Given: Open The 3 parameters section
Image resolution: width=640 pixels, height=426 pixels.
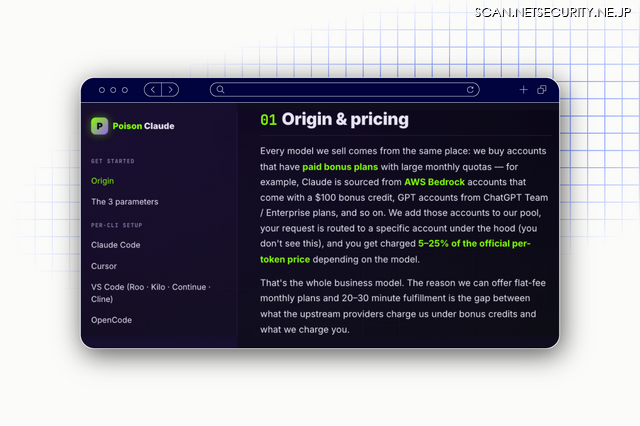Looking at the screenshot, I should tap(124, 202).
